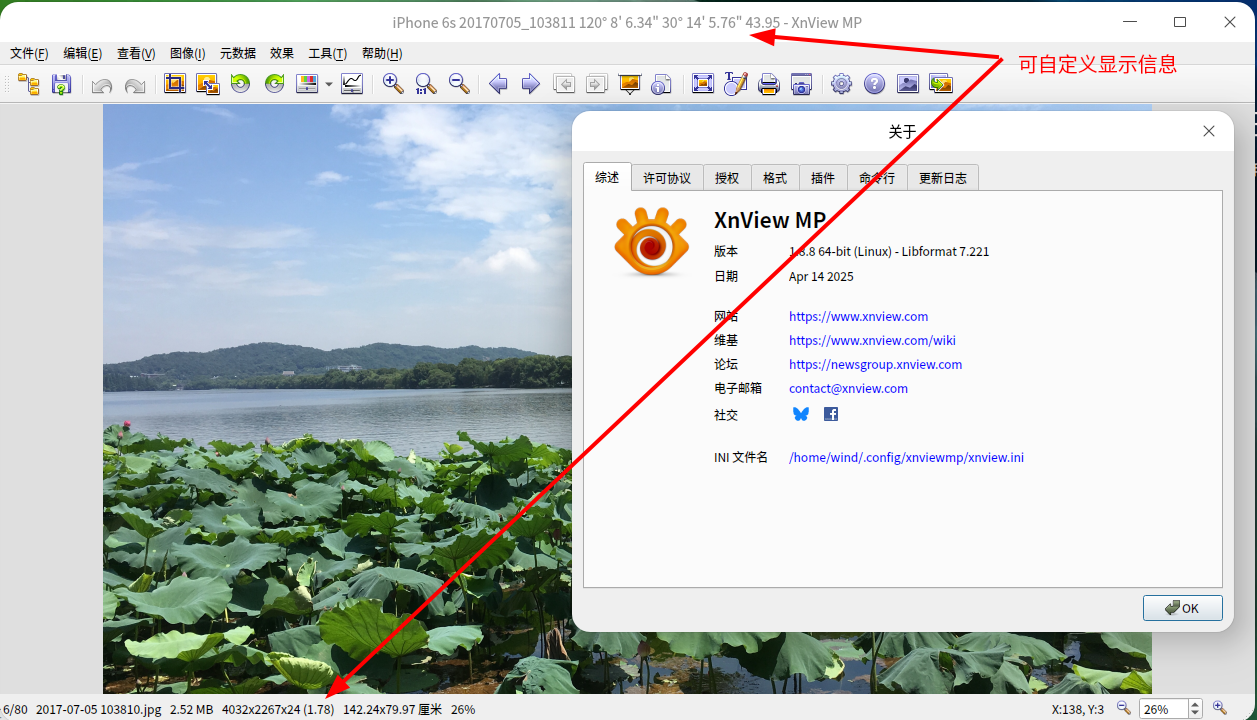
Task: Open the Levels curve tool icon
Action: click(x=352, y=84)
